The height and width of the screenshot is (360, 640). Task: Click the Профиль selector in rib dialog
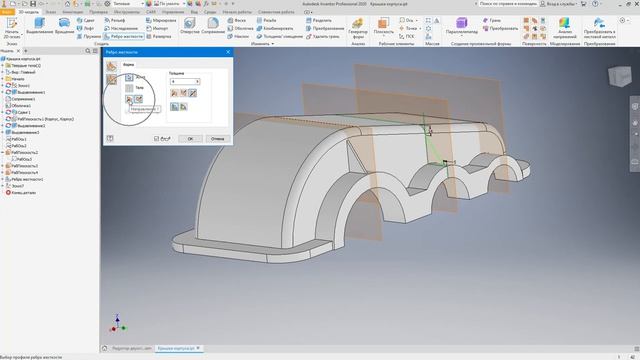coord(129,77)
